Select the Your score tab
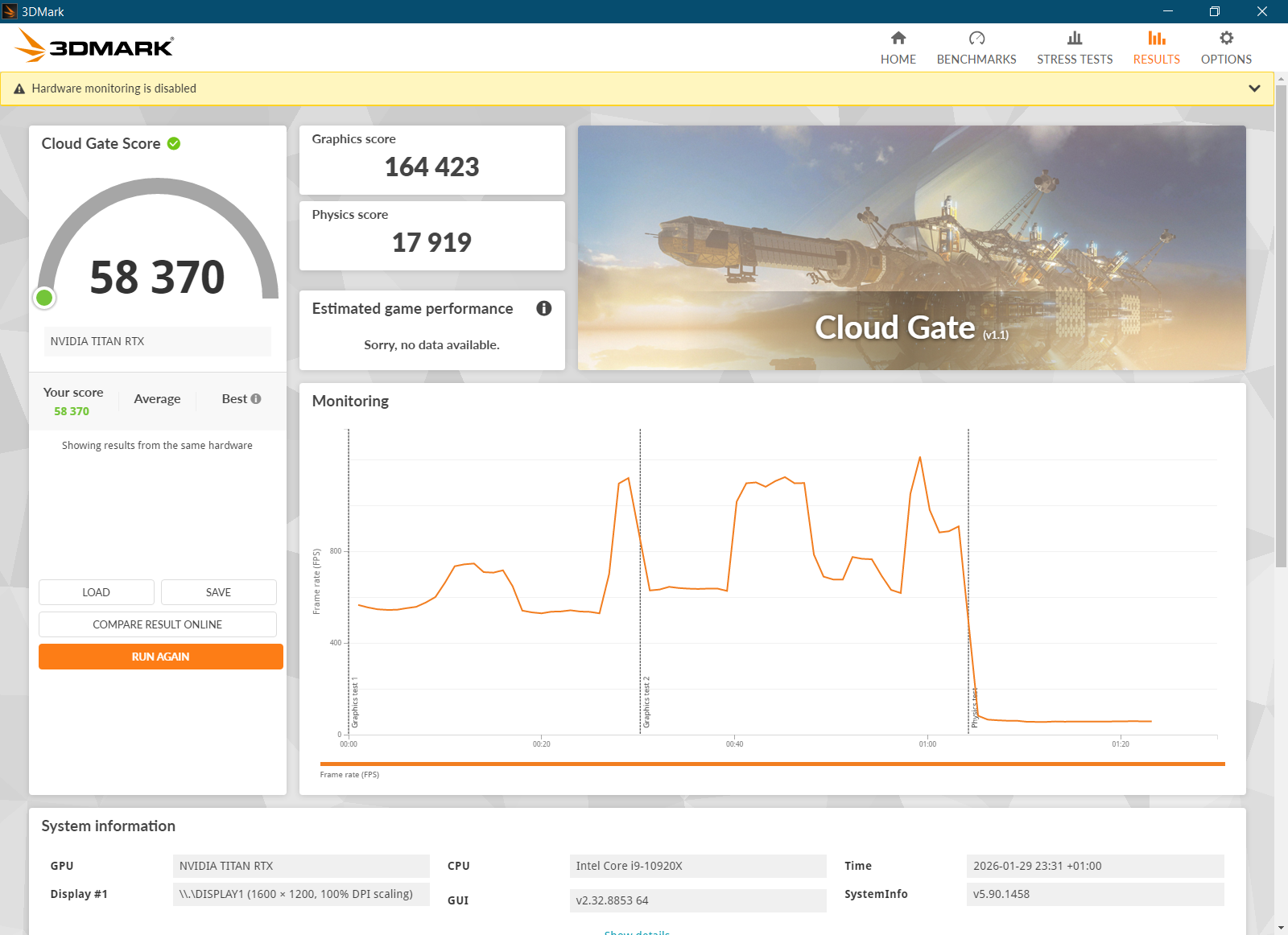 click(73, 401)
